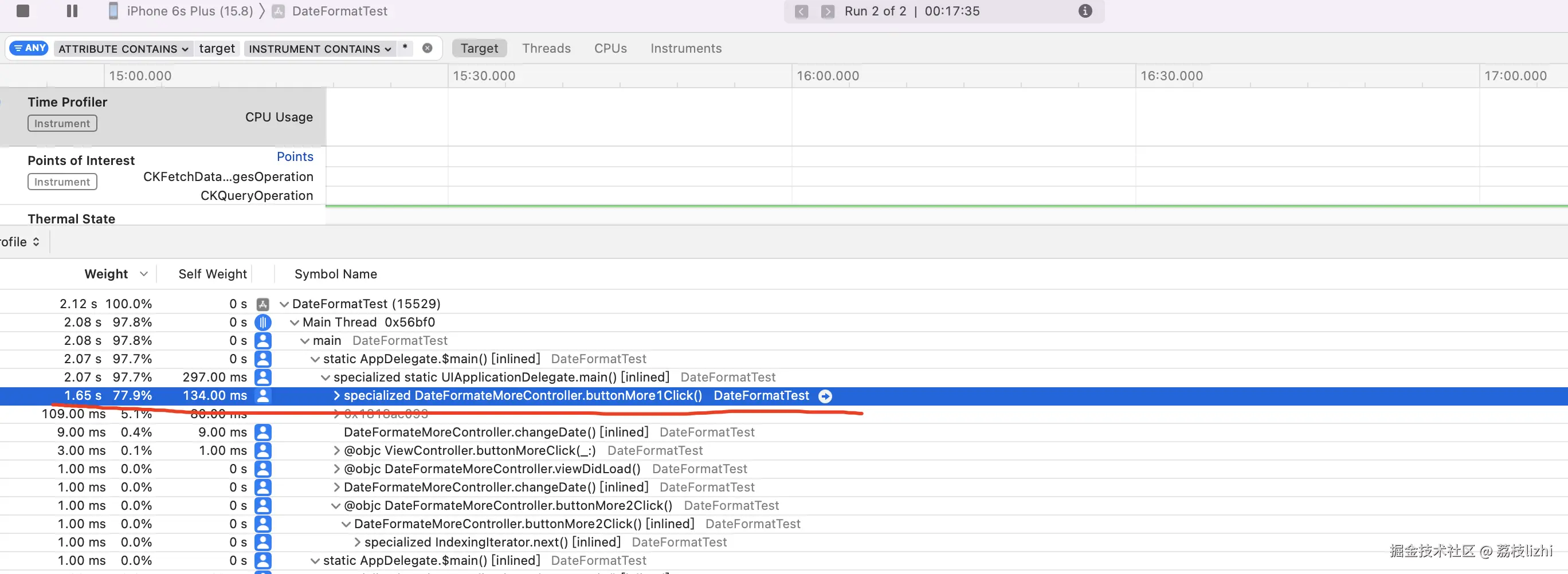Click the user icon in the viewDidLoad row
This screenshot has width=1568, height=574.
tap(263, 469)
